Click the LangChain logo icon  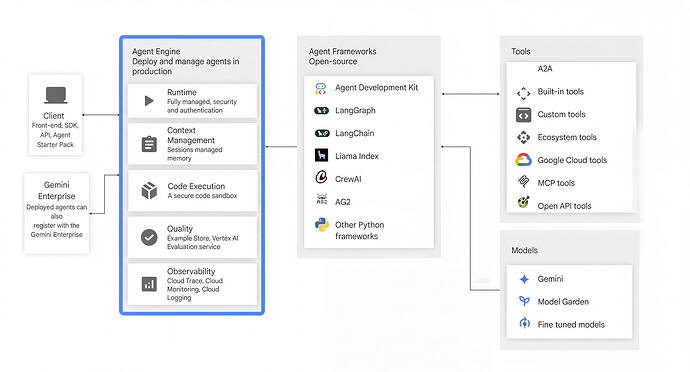pos(322,133)
